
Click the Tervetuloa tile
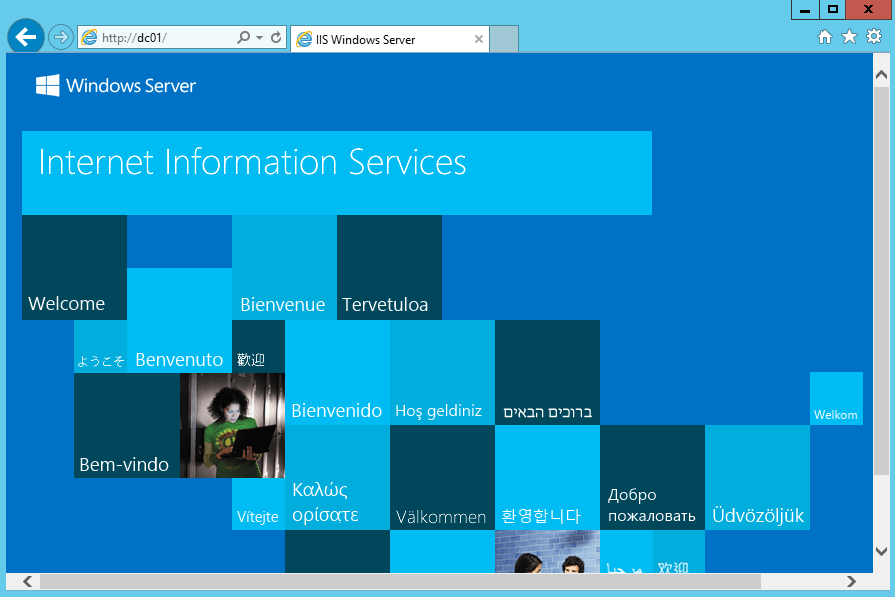click(389, 267)
